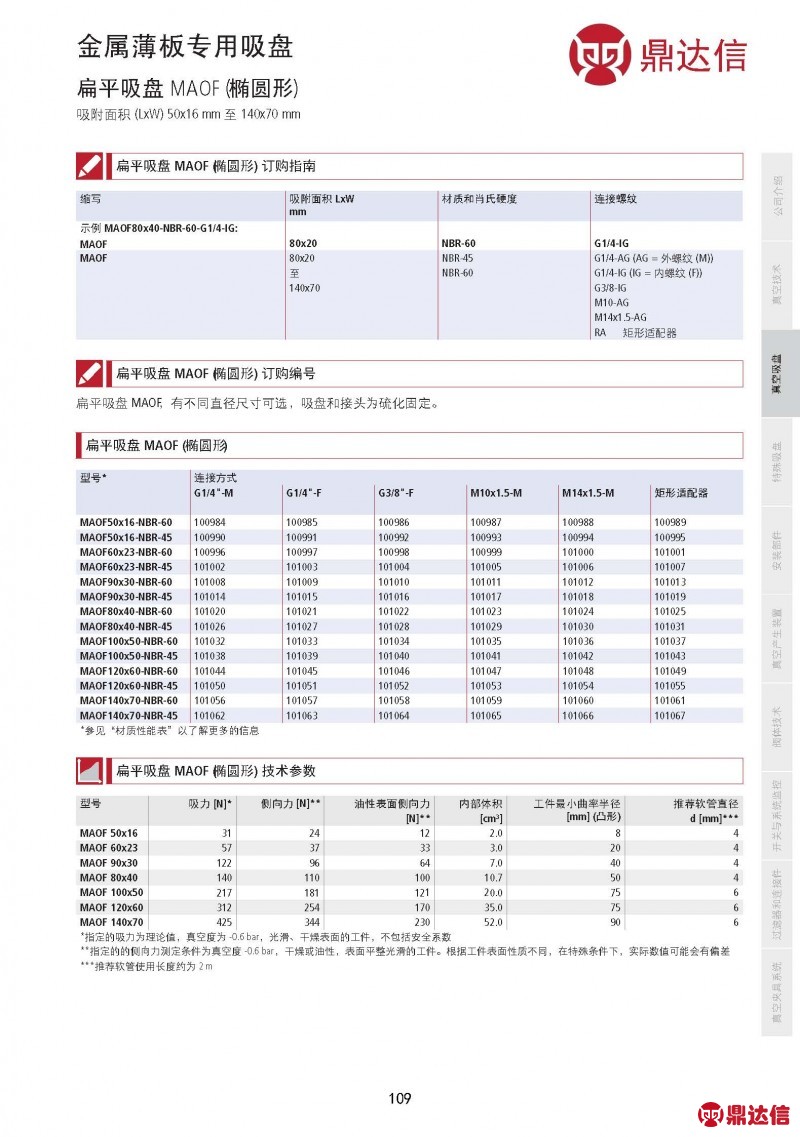
Task: Click the 连接螺纹 column header
Action: click(x=615, y=199)
